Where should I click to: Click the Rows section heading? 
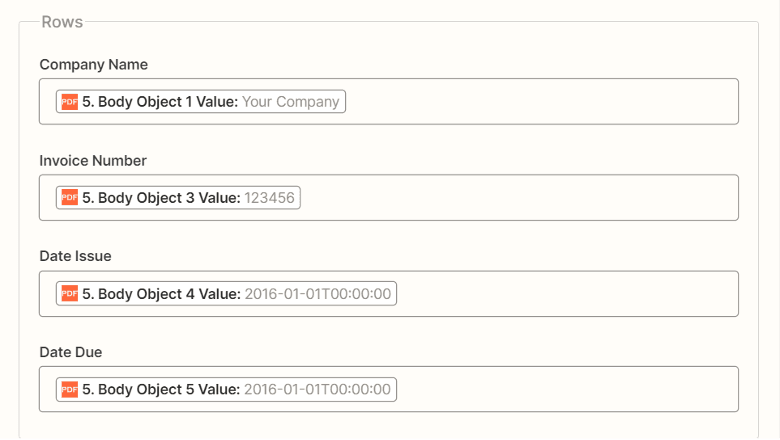coord(62,22)
